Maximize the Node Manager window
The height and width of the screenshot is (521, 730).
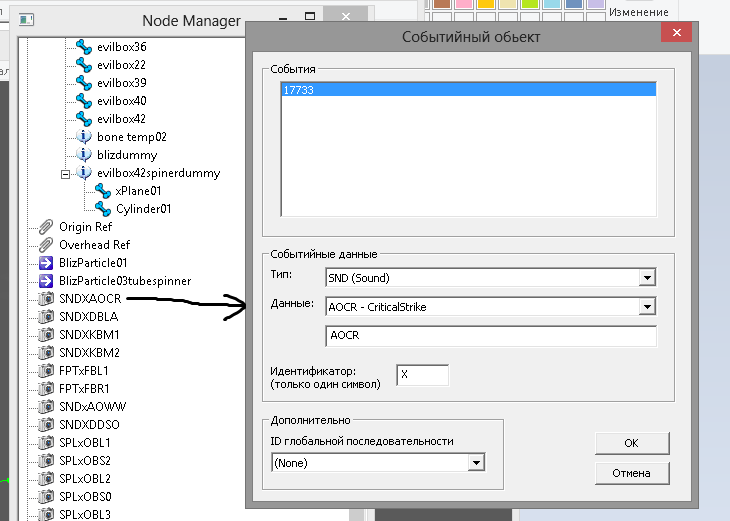click(x=310, y=17)
